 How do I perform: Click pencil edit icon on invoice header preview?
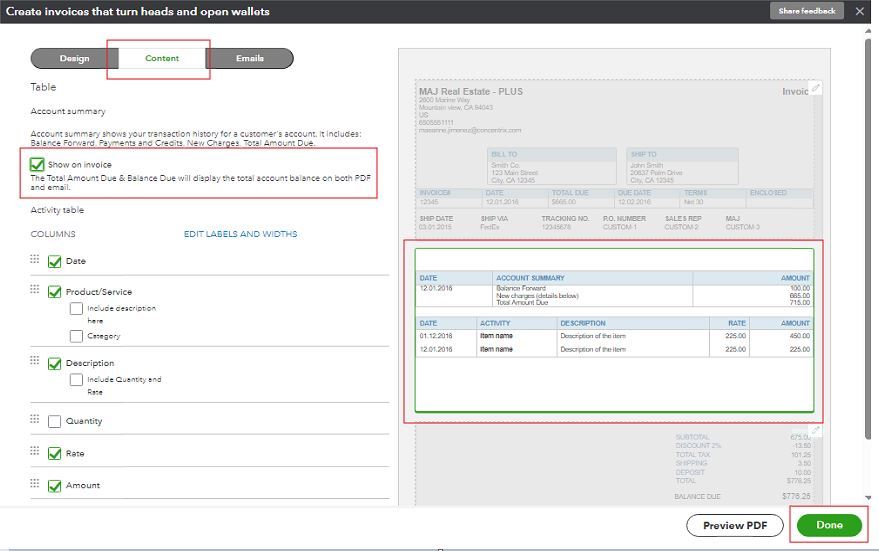816,88
